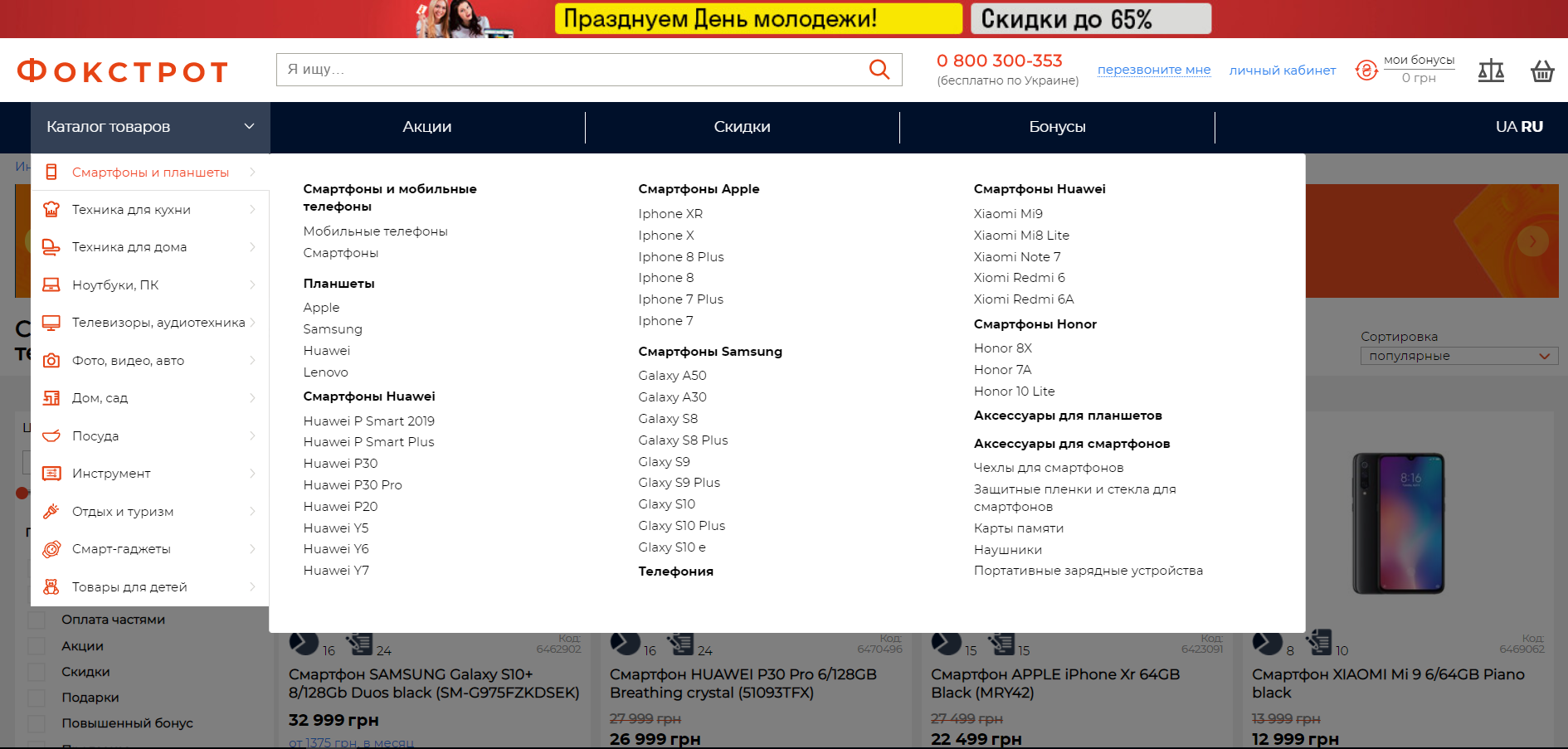This screenshot has width=1568, height=749.
Task: Open Huawei P30 Pro in menu list
Action: tap(353, 485)
